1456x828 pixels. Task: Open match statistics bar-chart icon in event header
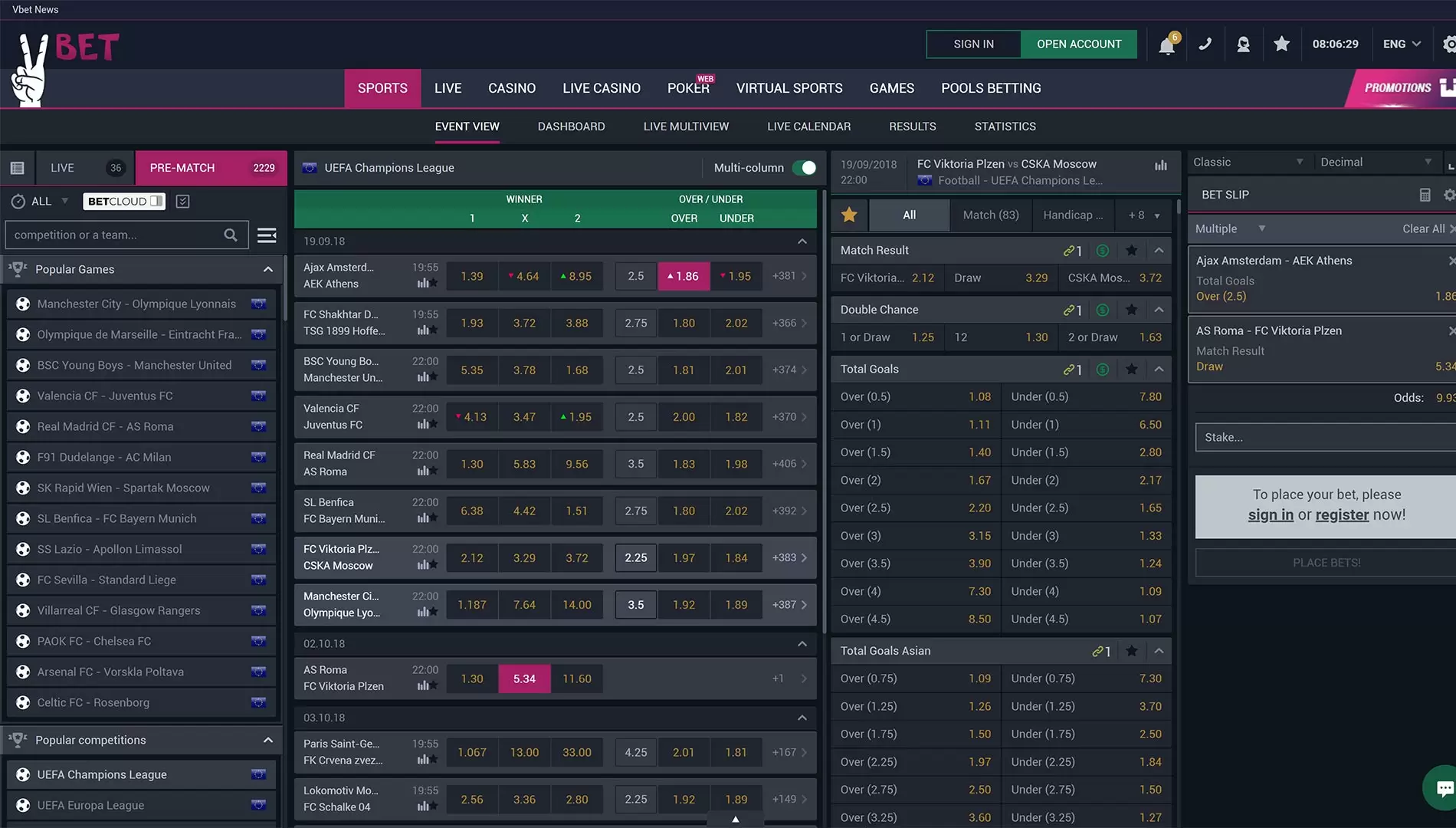coord(1161,165)
